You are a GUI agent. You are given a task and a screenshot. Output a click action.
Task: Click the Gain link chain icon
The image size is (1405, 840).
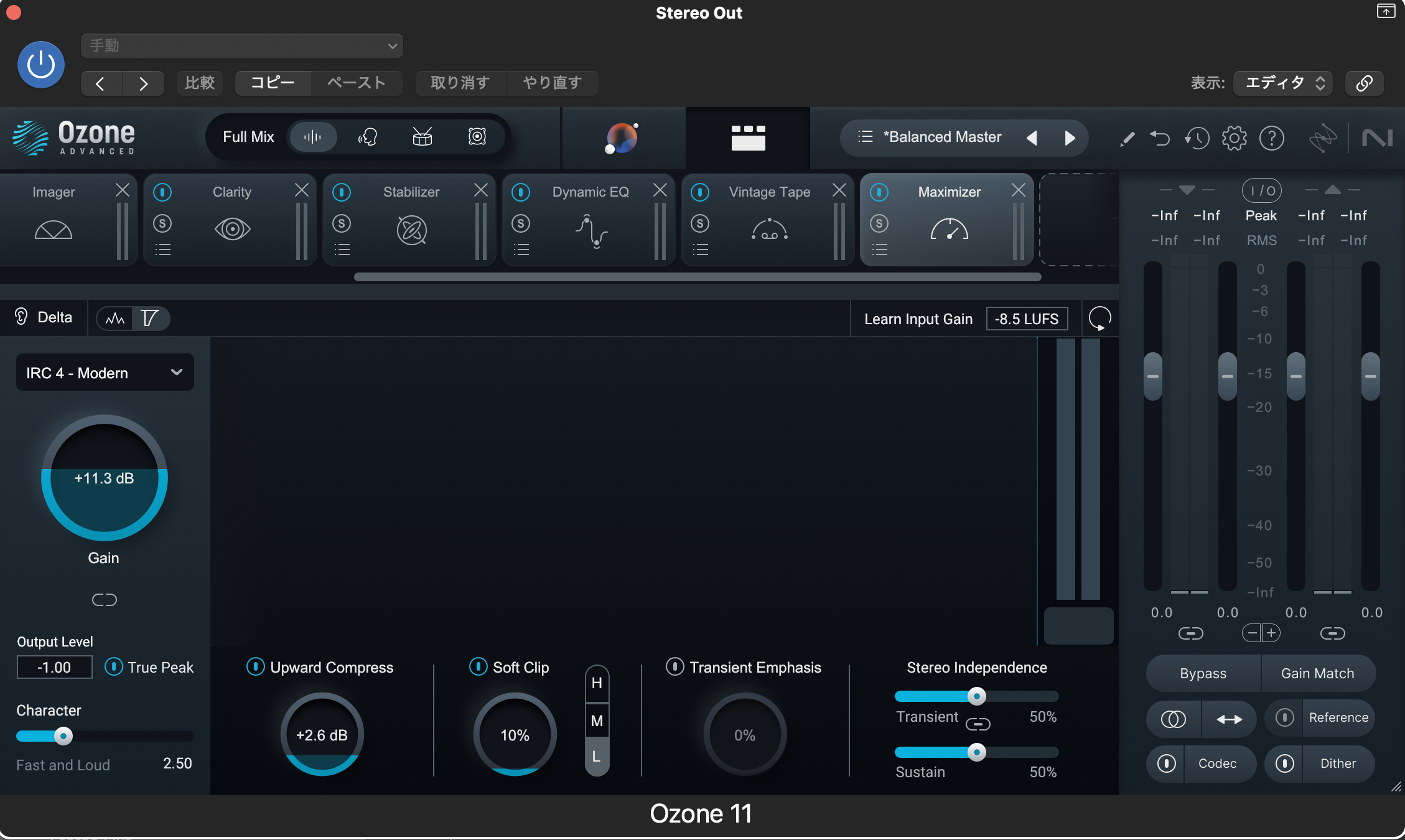(x=104, y=600)
